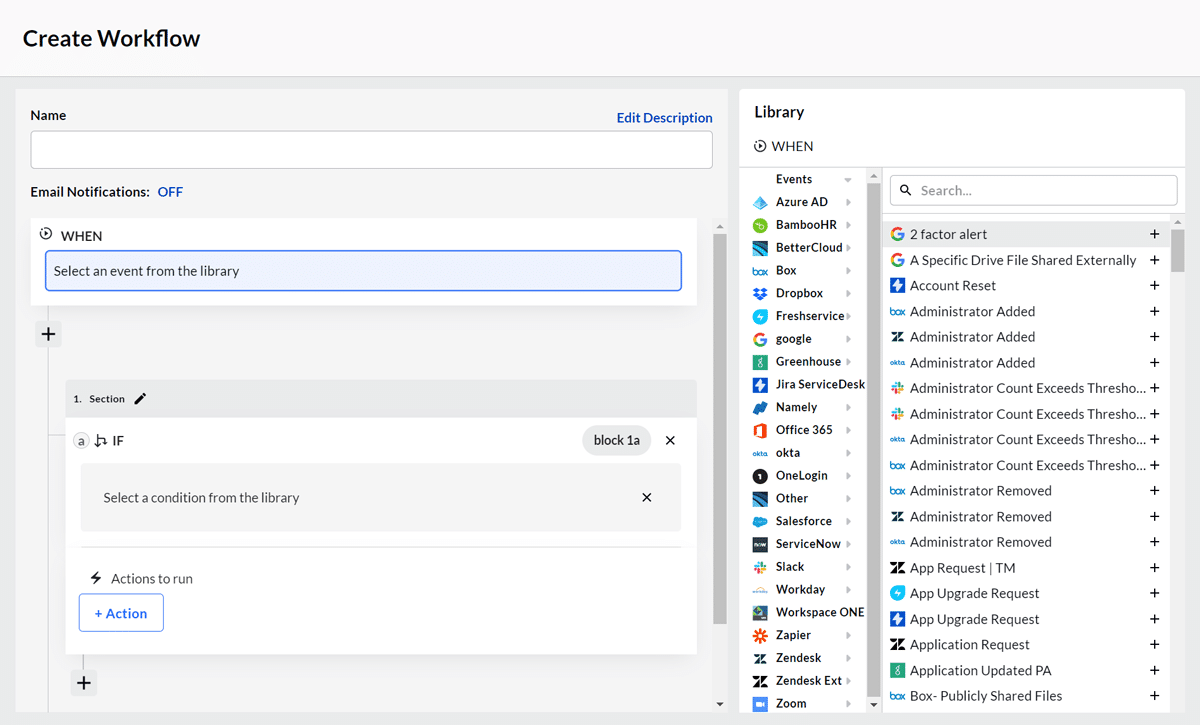The image size is (1200, 725).
Task: Add Box- Publicly Shared Files event
Action: coord(1154,696)
